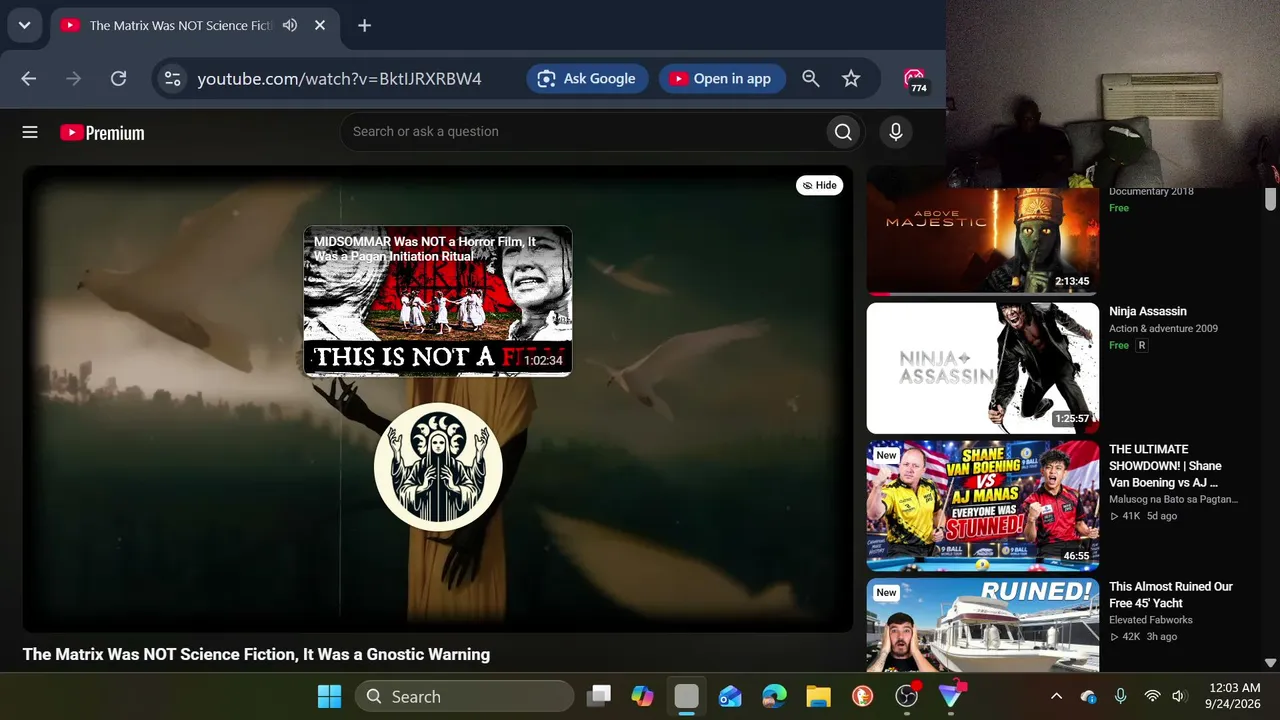This screenshot has height=720, width=1280.
Task: Open the system volume tray icon
Action: 1179,696
